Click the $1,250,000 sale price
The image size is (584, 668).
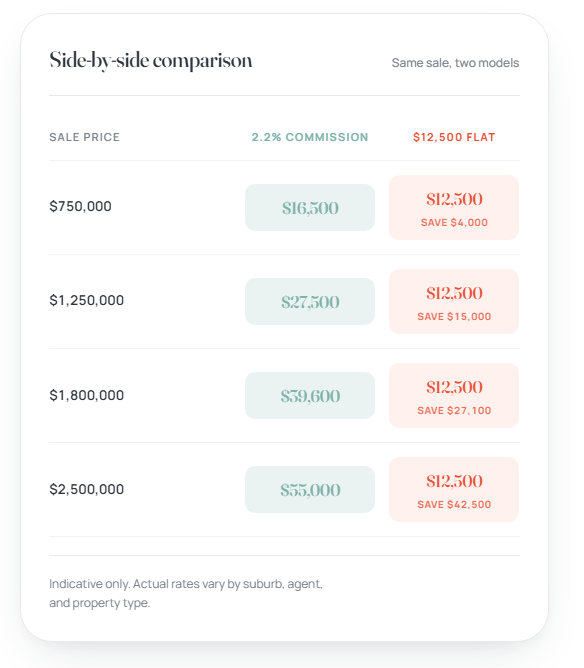(86, 300)
